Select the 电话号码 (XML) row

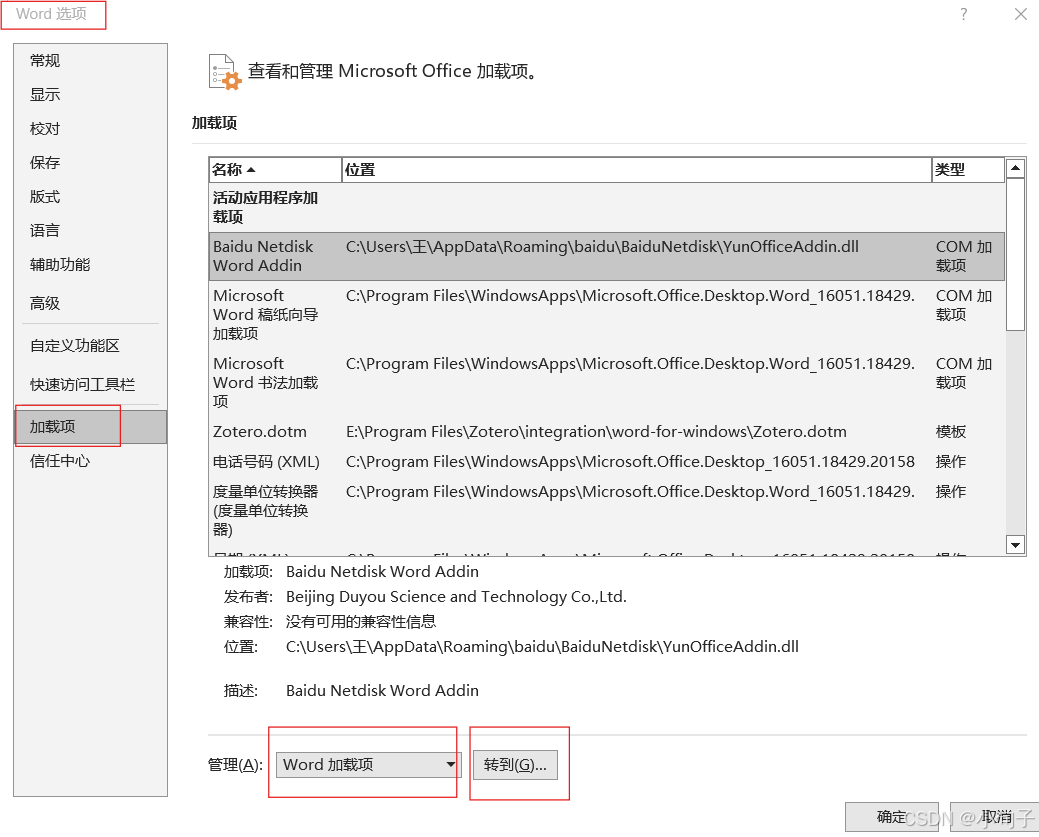pos(606,462)
